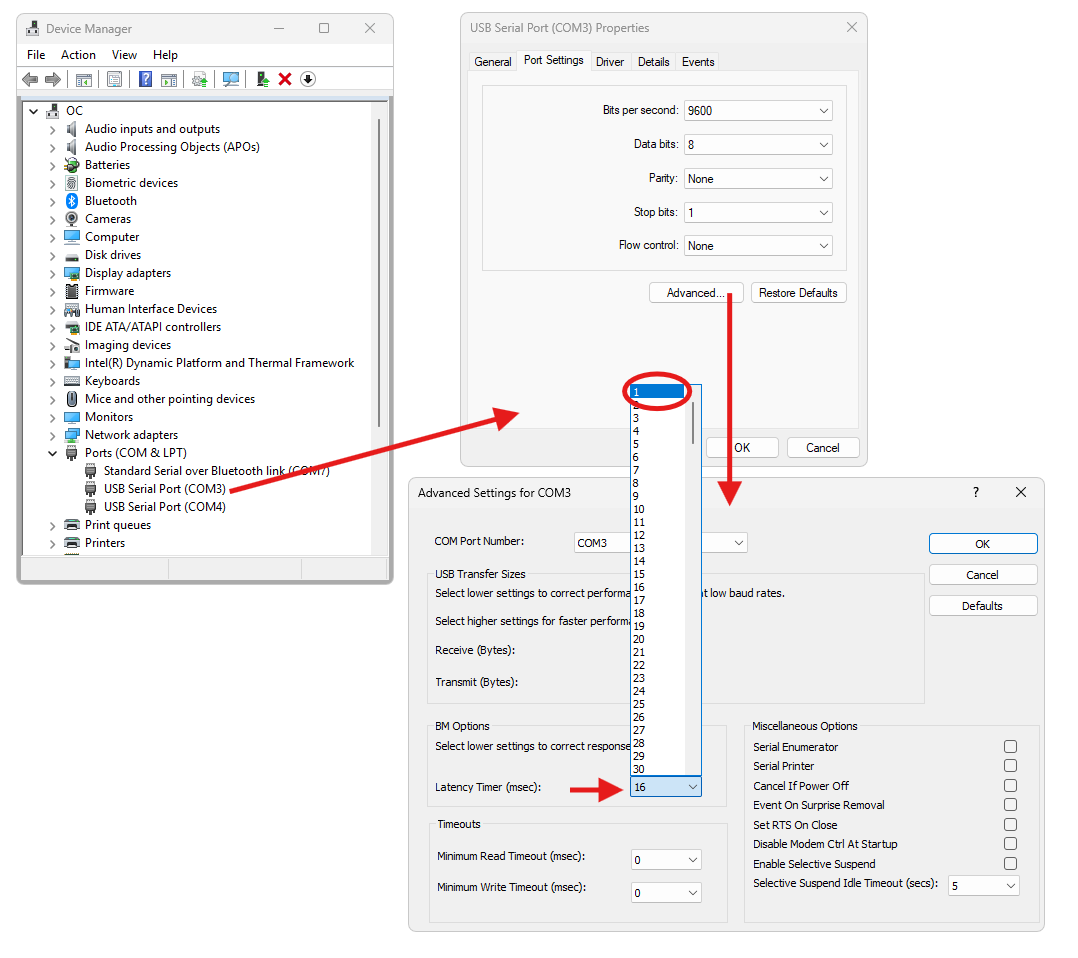The image size is (1078, 958).
Task: Switch to the Driver tab
Action: point(610,62)
